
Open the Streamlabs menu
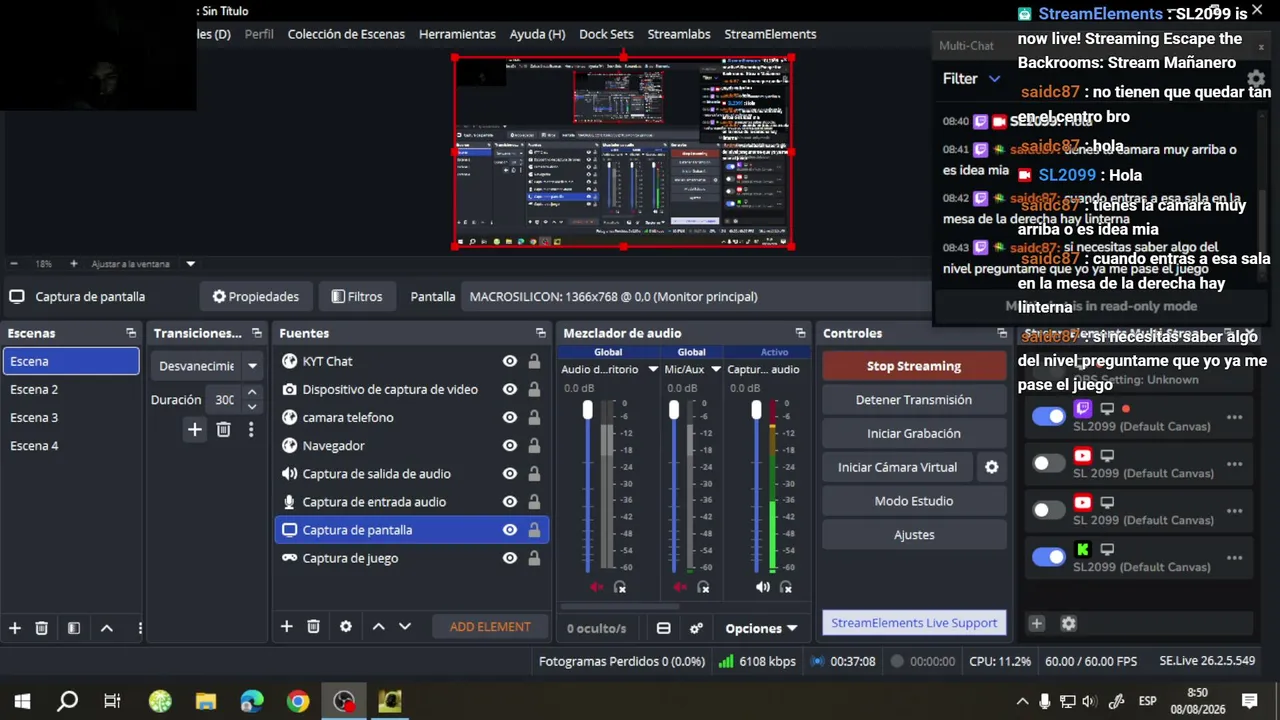point(679,34)
